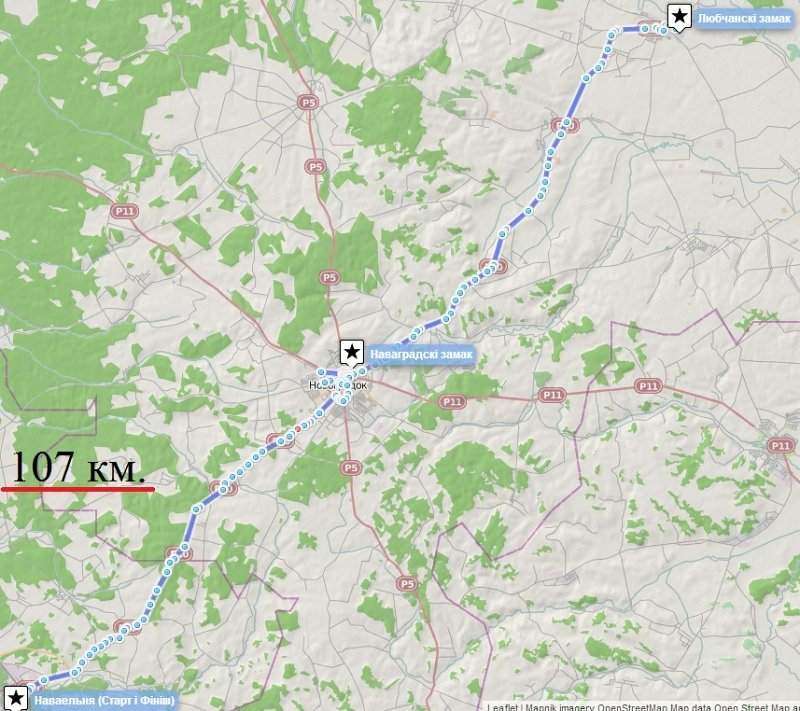
Task: Click the red underline beneath 107 км
Action: [x=78, y=489]
